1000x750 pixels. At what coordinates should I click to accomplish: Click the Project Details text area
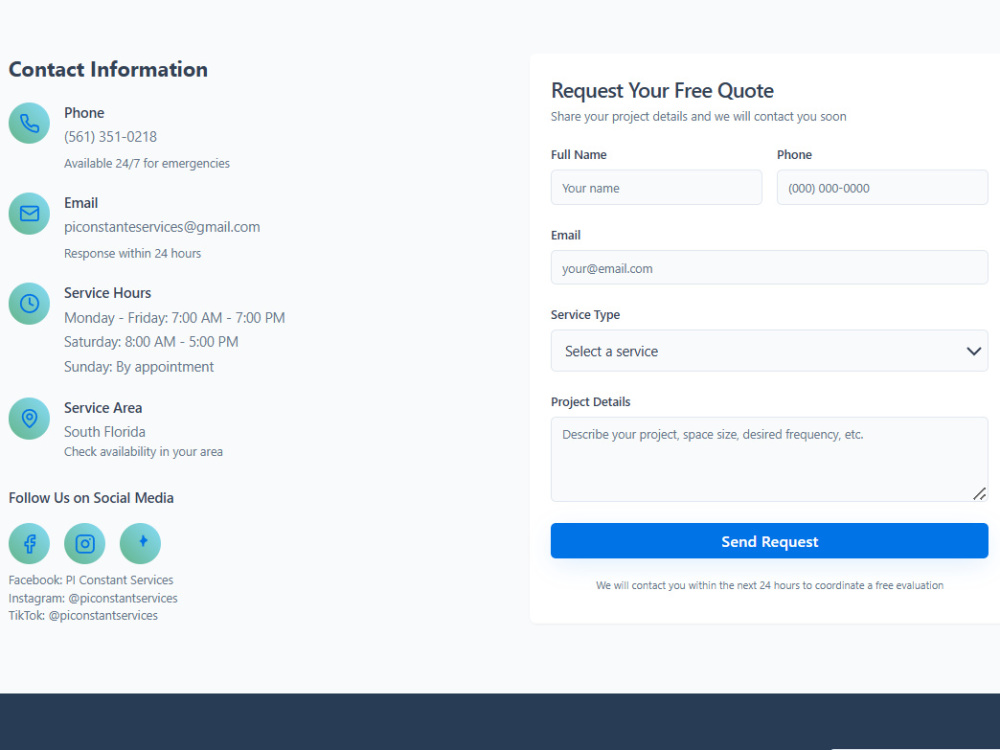[769, 459]
